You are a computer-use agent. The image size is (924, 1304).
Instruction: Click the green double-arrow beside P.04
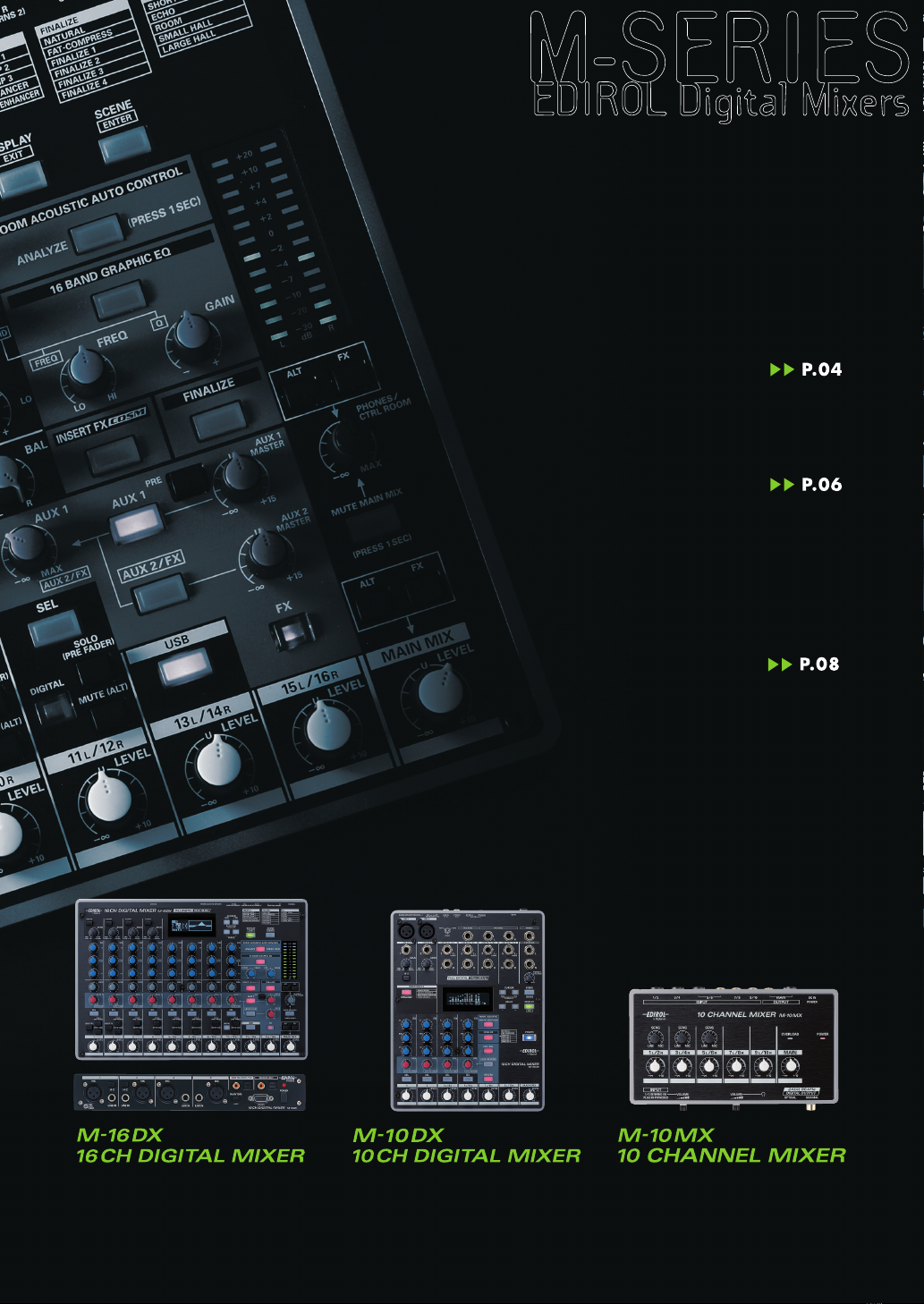[x=782, y=369]
